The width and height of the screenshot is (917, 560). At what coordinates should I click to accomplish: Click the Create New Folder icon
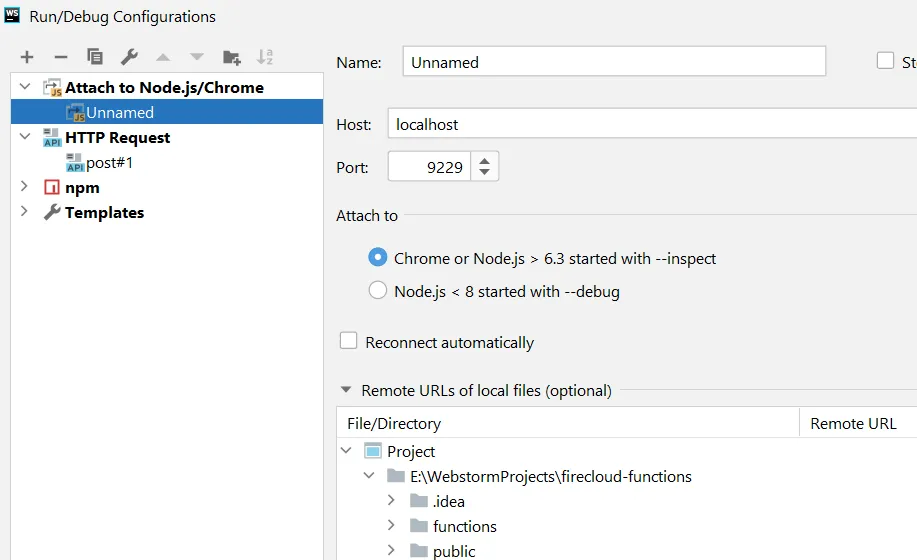click(x=231, y=57)
